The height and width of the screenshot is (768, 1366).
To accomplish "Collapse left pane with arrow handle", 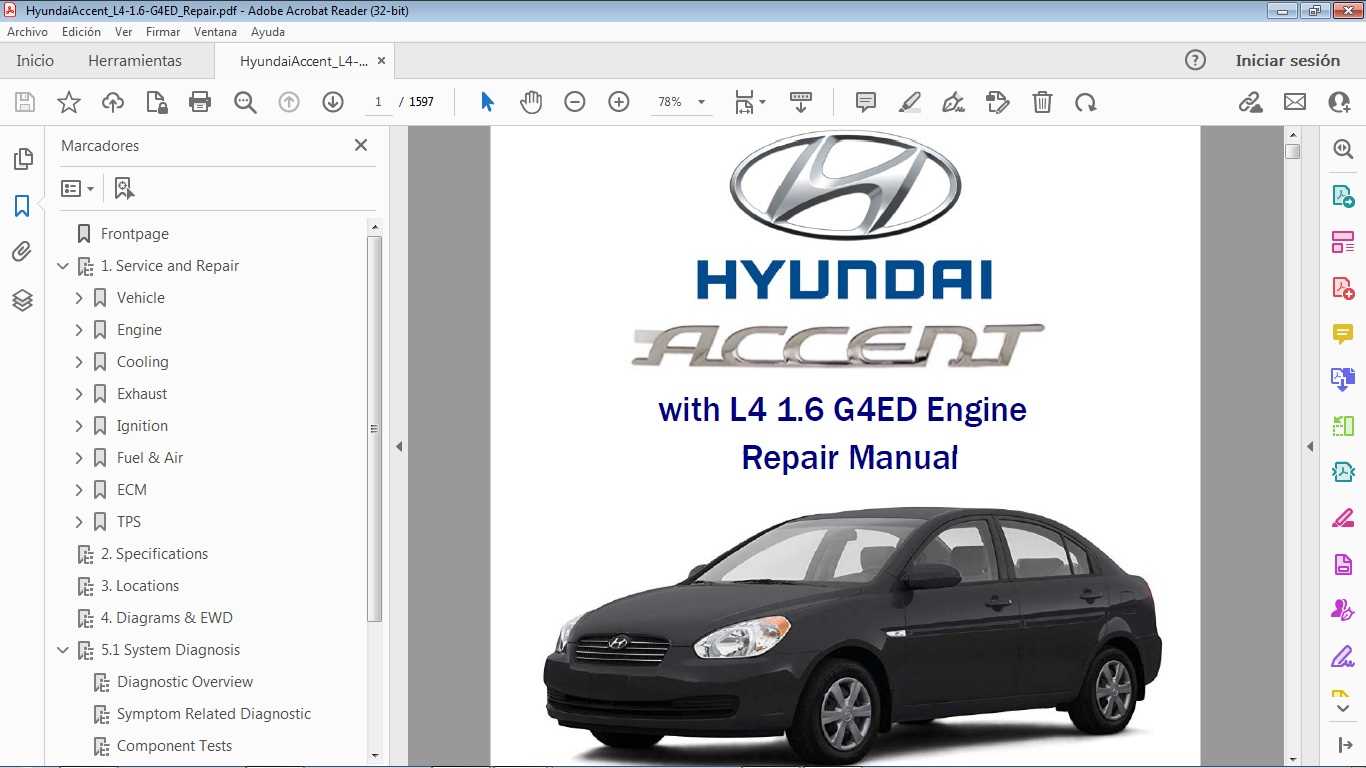I will (x=399, y=446).
